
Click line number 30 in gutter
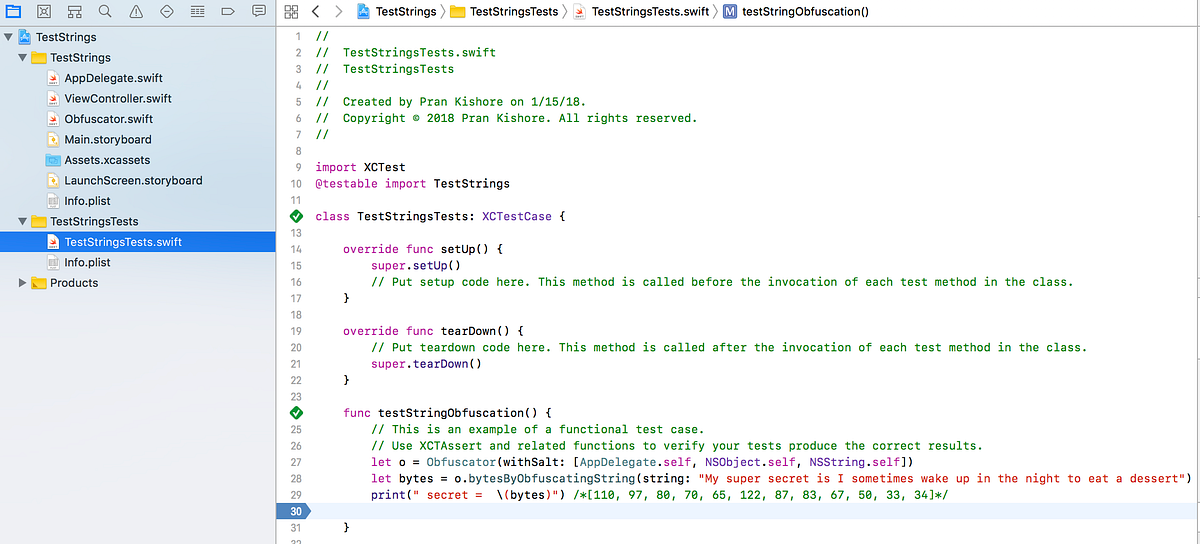[x=295, y=511]
